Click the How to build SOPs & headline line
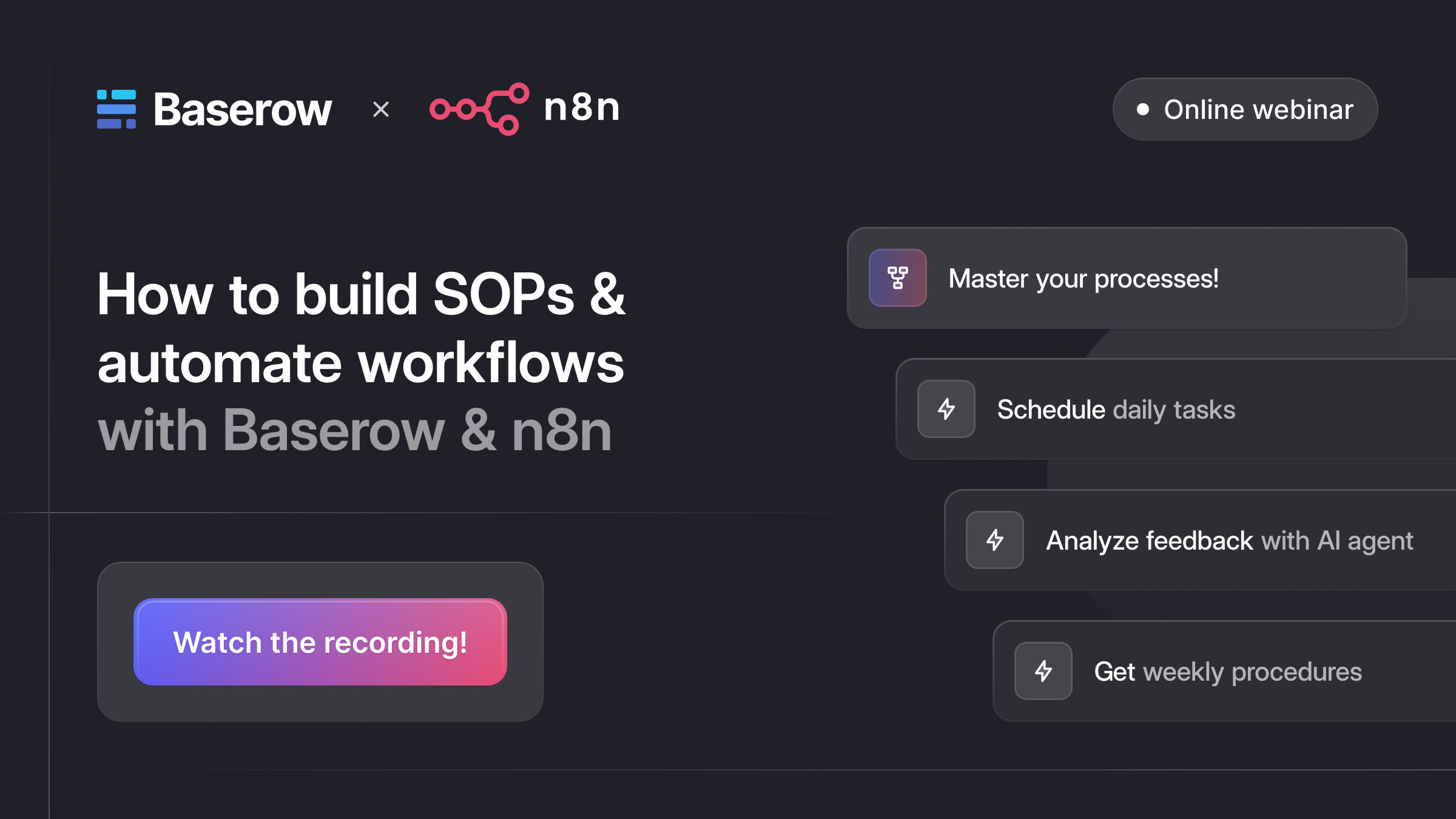The width and height of the screenshot is (1456, 819). click(362, 295)
